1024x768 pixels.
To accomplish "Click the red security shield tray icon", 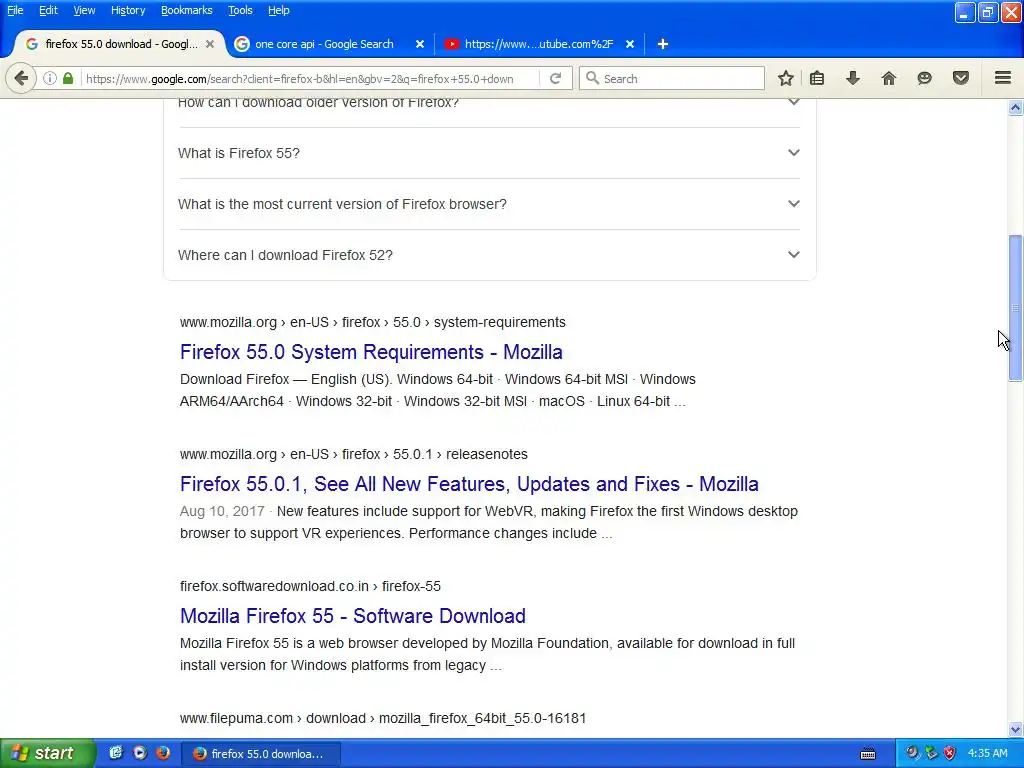I will point(950,753).
